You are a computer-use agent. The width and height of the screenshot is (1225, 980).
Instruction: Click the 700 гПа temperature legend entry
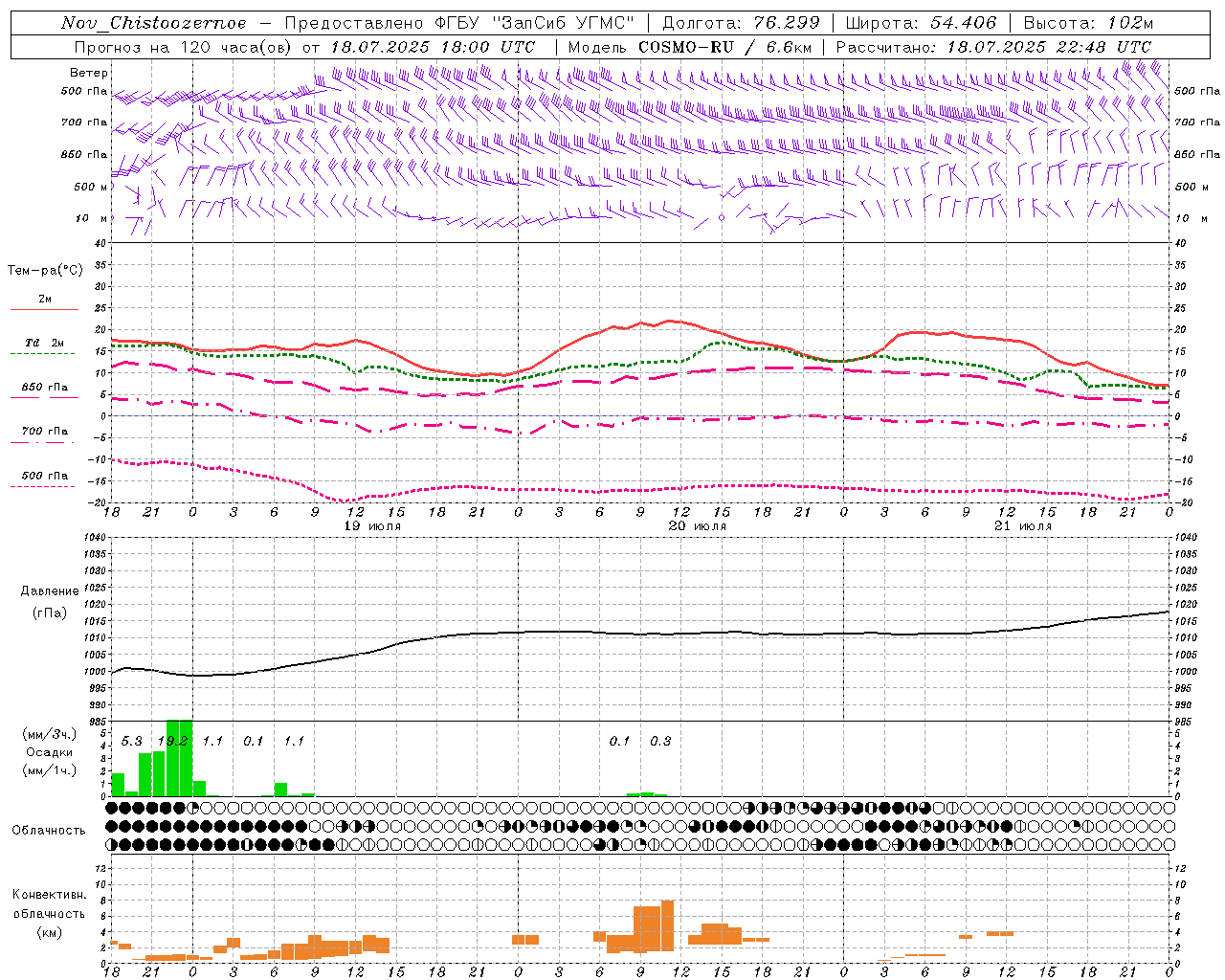tap(45, 432)
